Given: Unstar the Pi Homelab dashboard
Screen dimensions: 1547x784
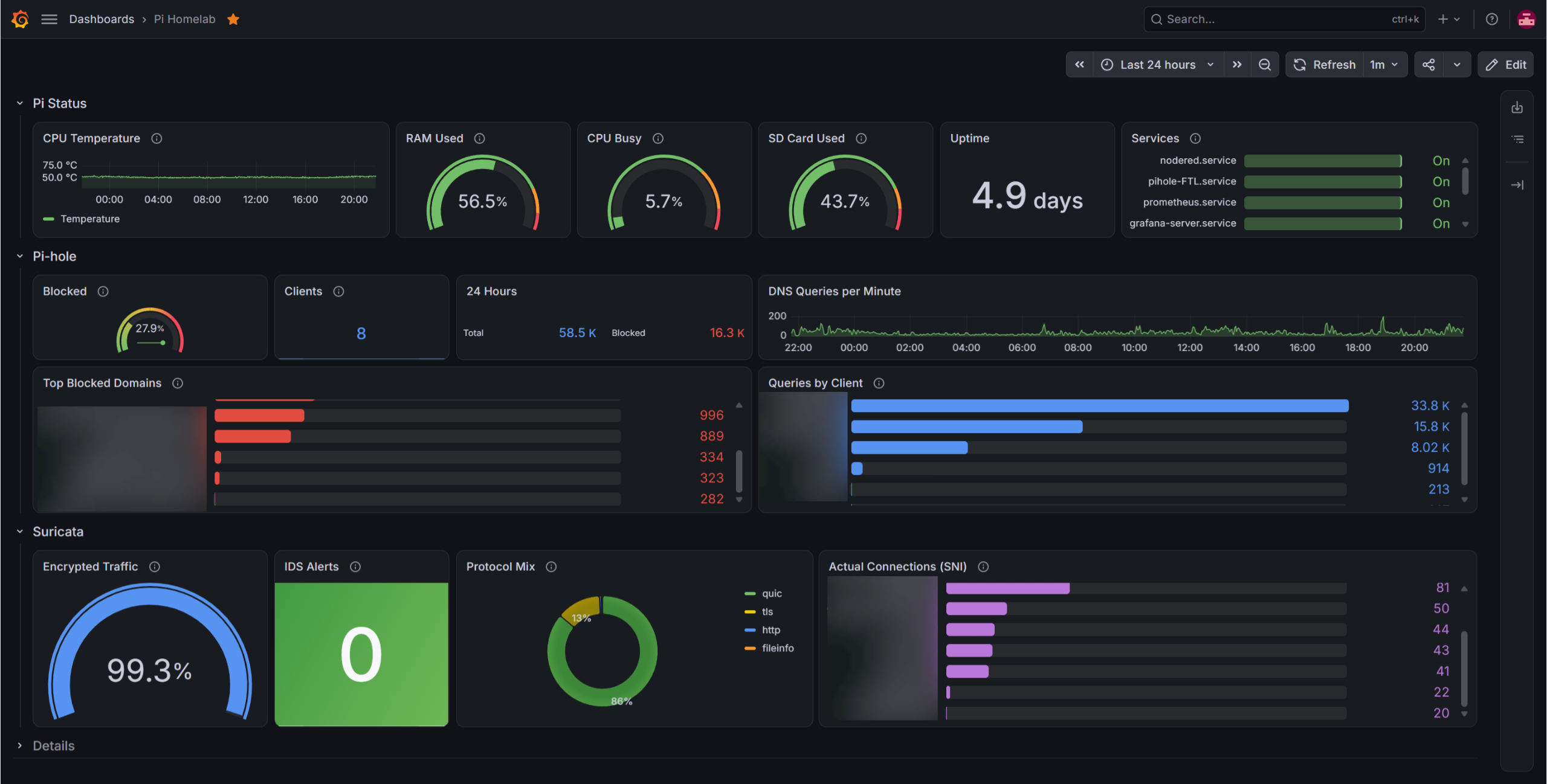Looking at the screenshot, I should pyautogui.click(x=233, y=19).
